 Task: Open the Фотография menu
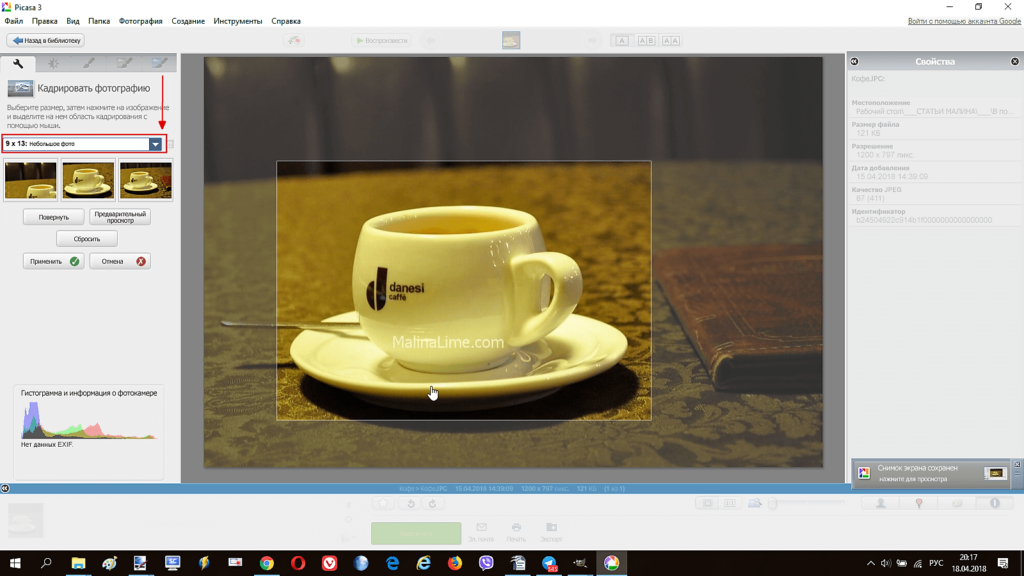(140, 21)
